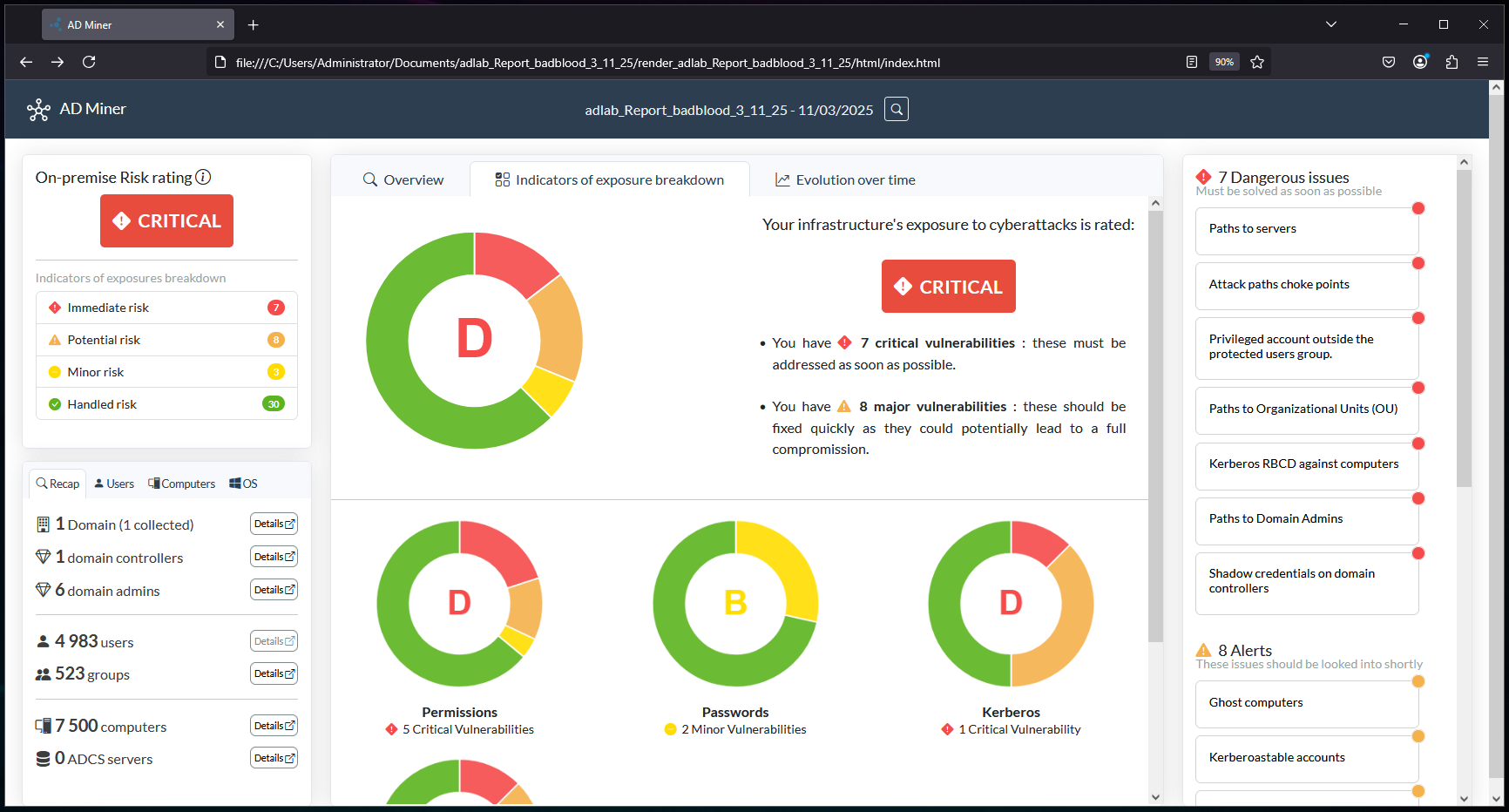This screenshot has width=1509, height=812.
Task: Click the Handled risk count badge 30
Action: coord(274,404)
